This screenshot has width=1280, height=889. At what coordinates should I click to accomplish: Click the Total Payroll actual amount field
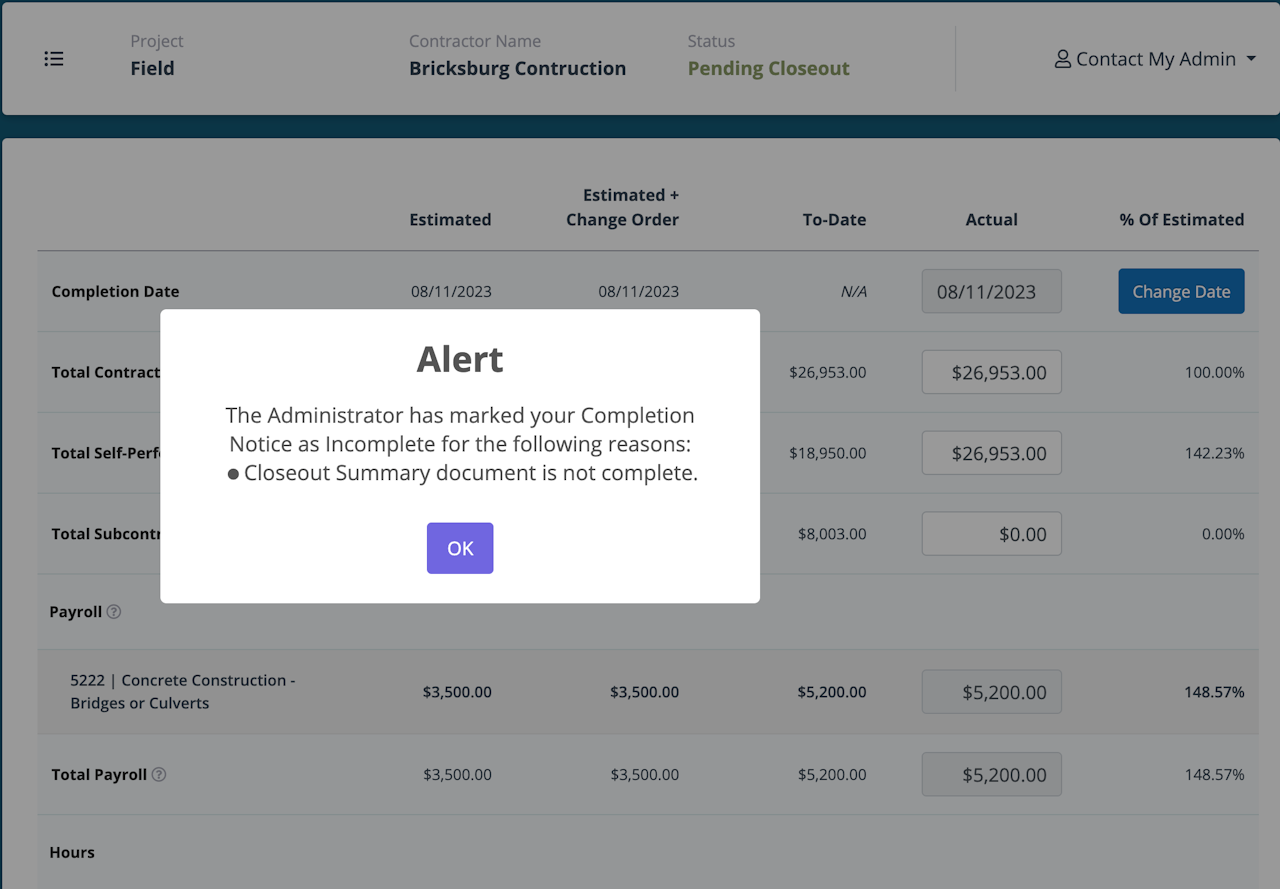(x=991, y=774)
